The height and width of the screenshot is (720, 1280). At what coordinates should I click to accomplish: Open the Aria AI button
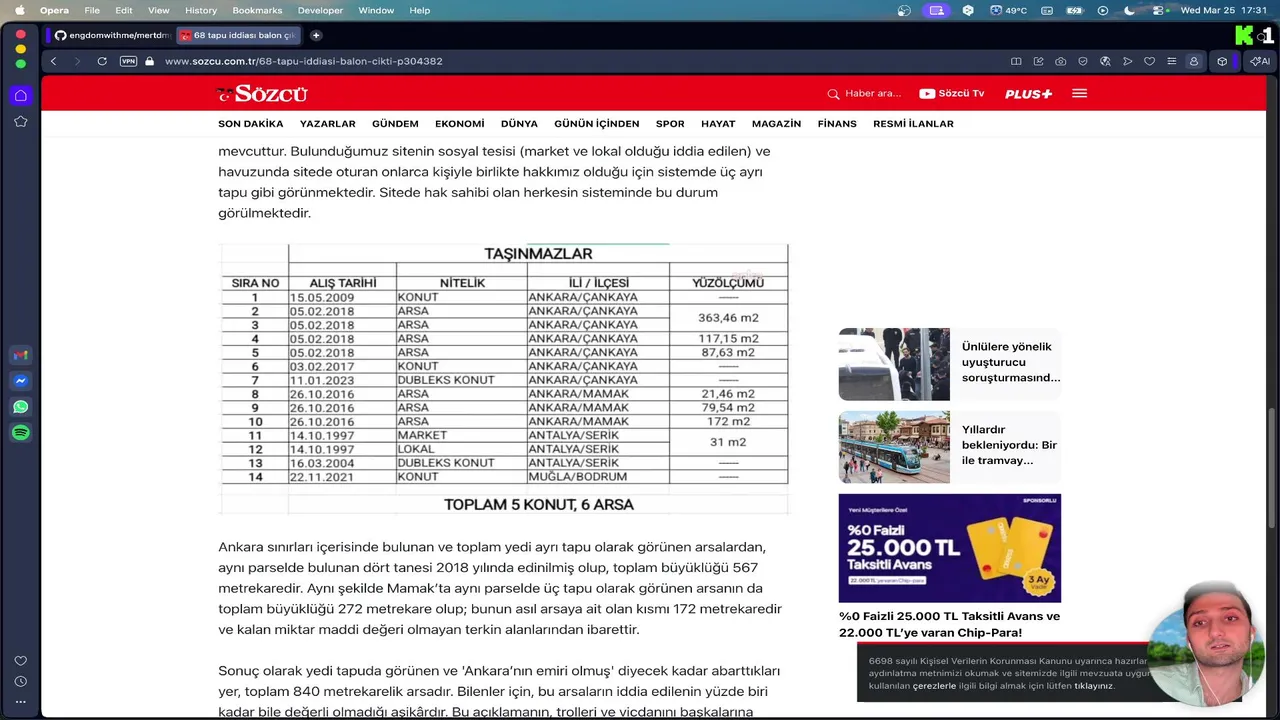[x=1260, y=61]
